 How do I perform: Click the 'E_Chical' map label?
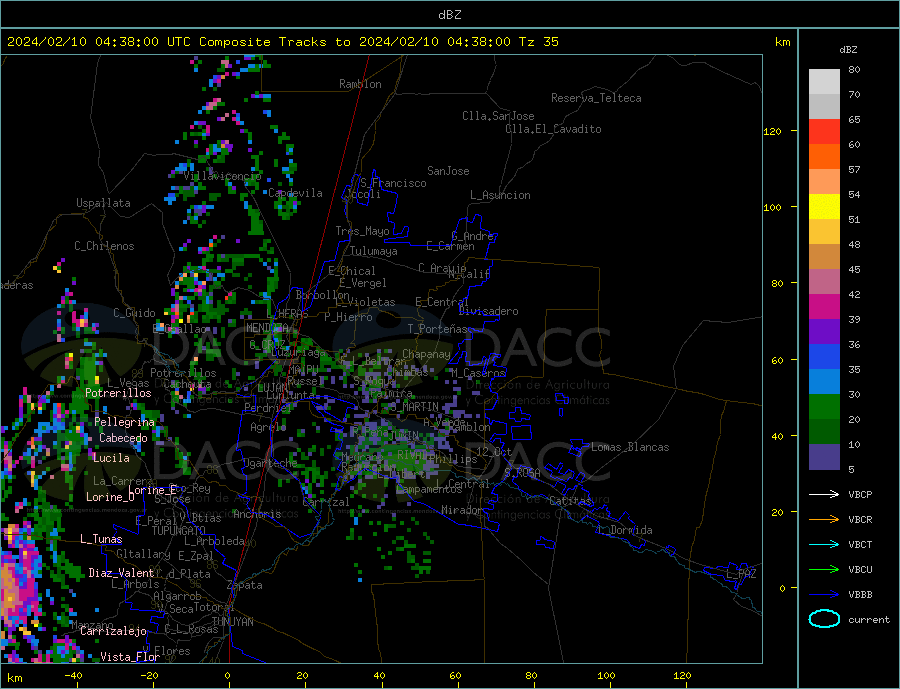[x=352, y=271]
